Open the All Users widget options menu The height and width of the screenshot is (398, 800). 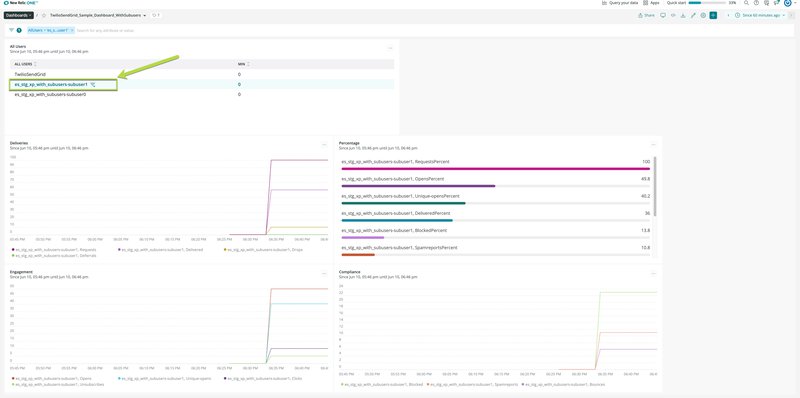click(390, 48)
